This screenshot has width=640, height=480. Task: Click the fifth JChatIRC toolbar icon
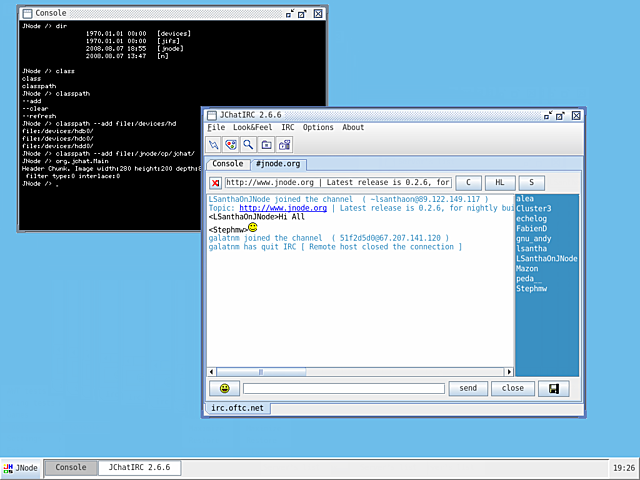[x=284, y=144]
